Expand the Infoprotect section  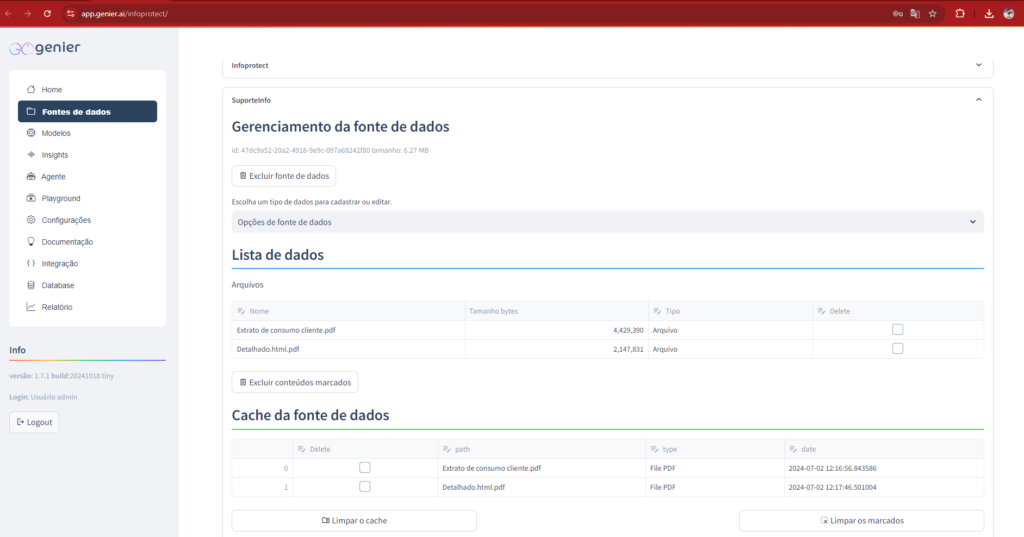click(x=978, y=65)
